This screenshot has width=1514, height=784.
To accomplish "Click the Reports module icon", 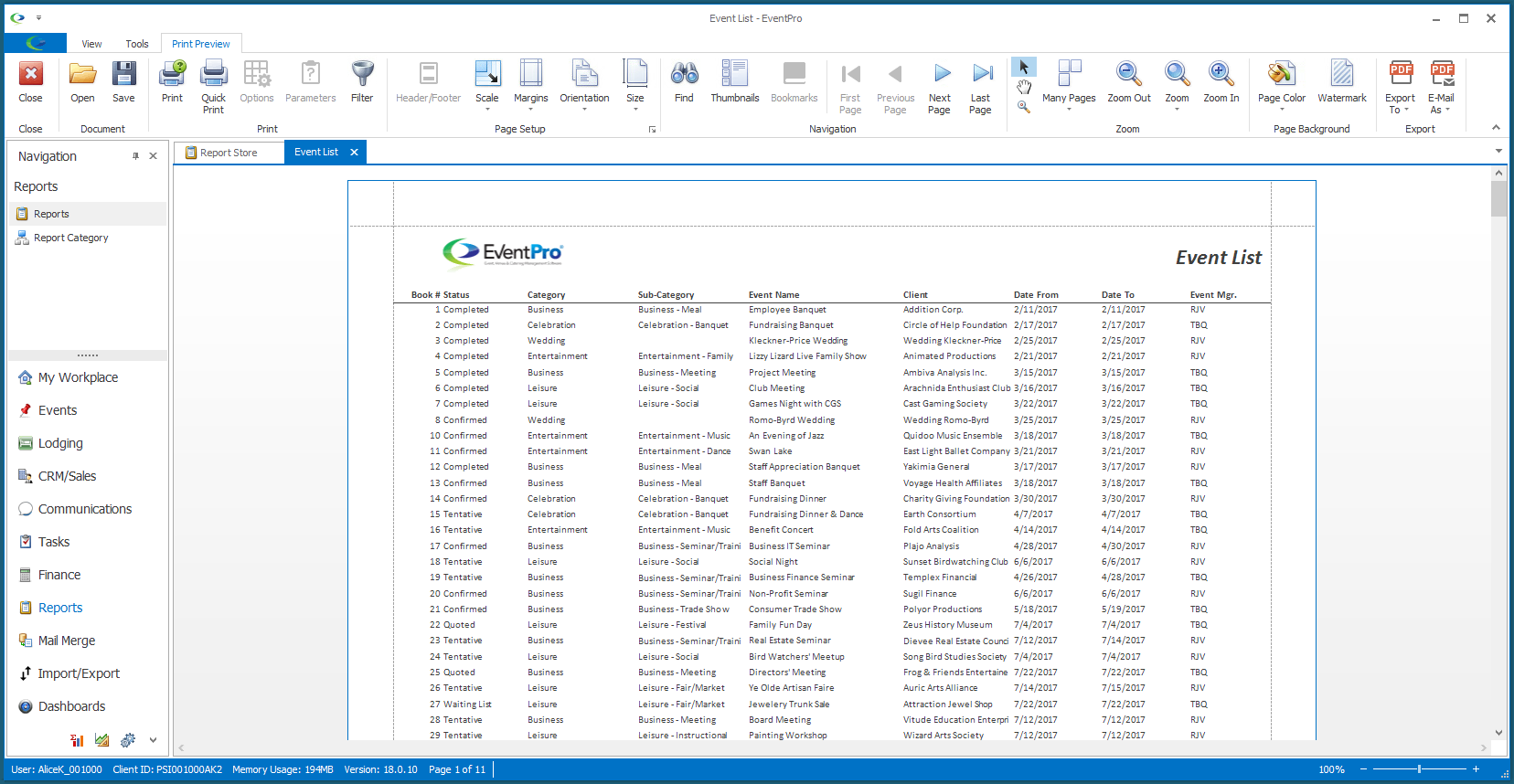I will pyautogui.click(x=26, y=608).
